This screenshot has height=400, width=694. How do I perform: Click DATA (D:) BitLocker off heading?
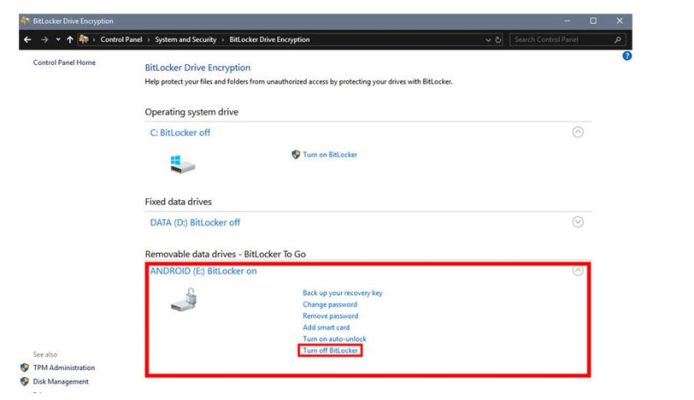pyautogui.click(x=195, y=223)
